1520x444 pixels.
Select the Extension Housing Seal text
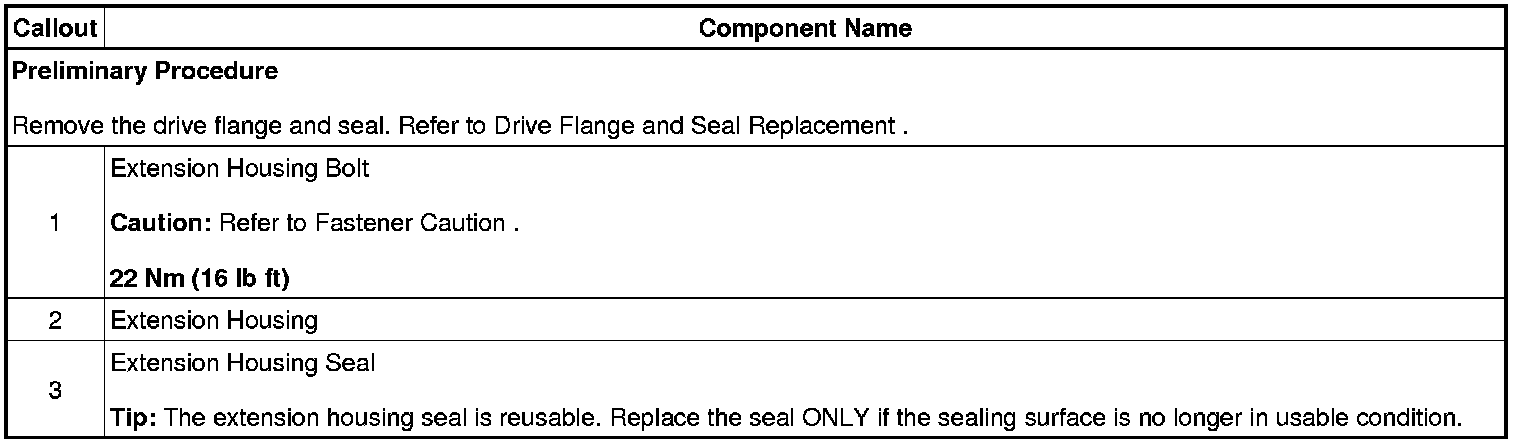point(242,363)
